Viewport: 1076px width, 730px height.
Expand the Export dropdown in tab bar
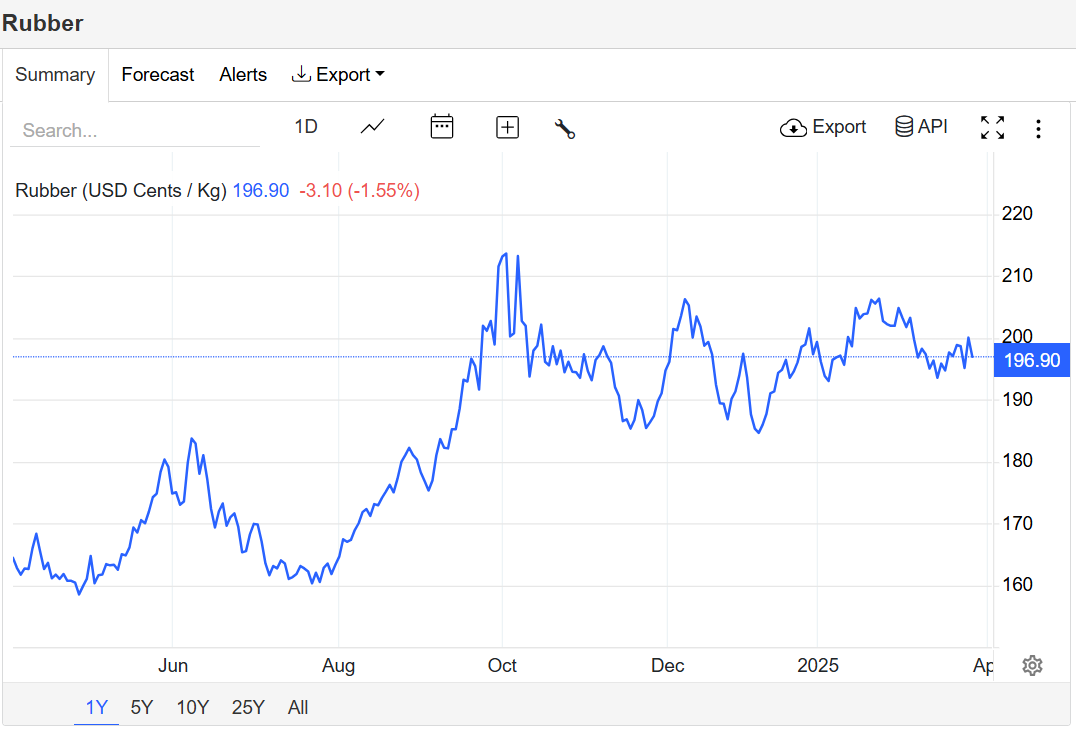338,74
